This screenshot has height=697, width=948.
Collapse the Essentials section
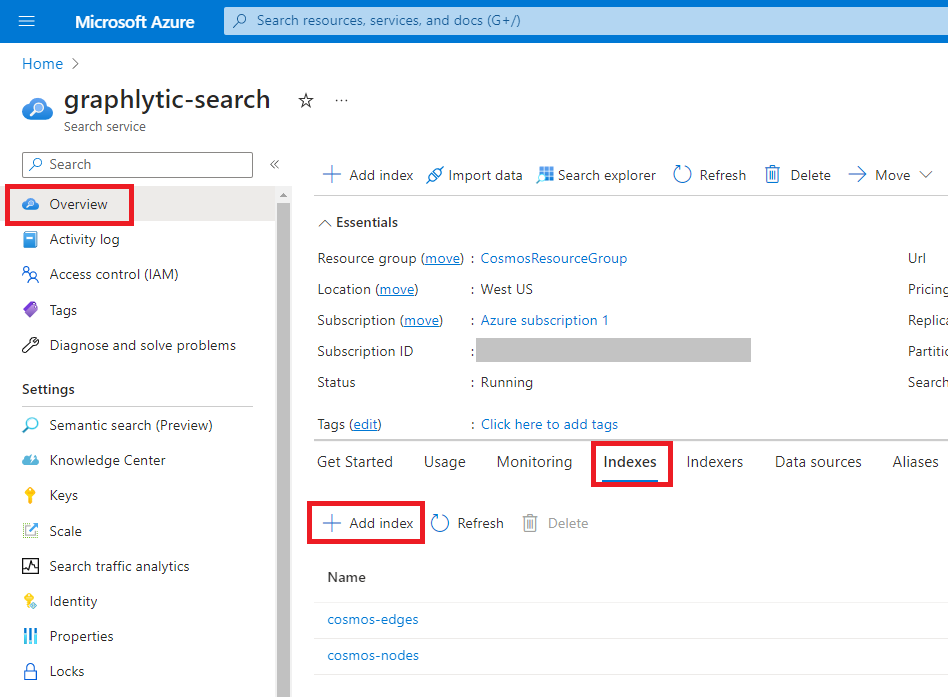325,223
